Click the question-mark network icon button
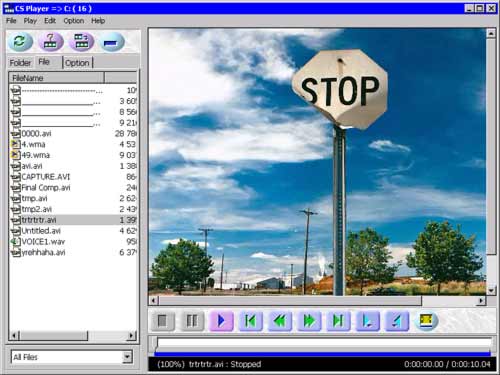The width and height of the screenshot is (500, 375). [x=51, y=42]
